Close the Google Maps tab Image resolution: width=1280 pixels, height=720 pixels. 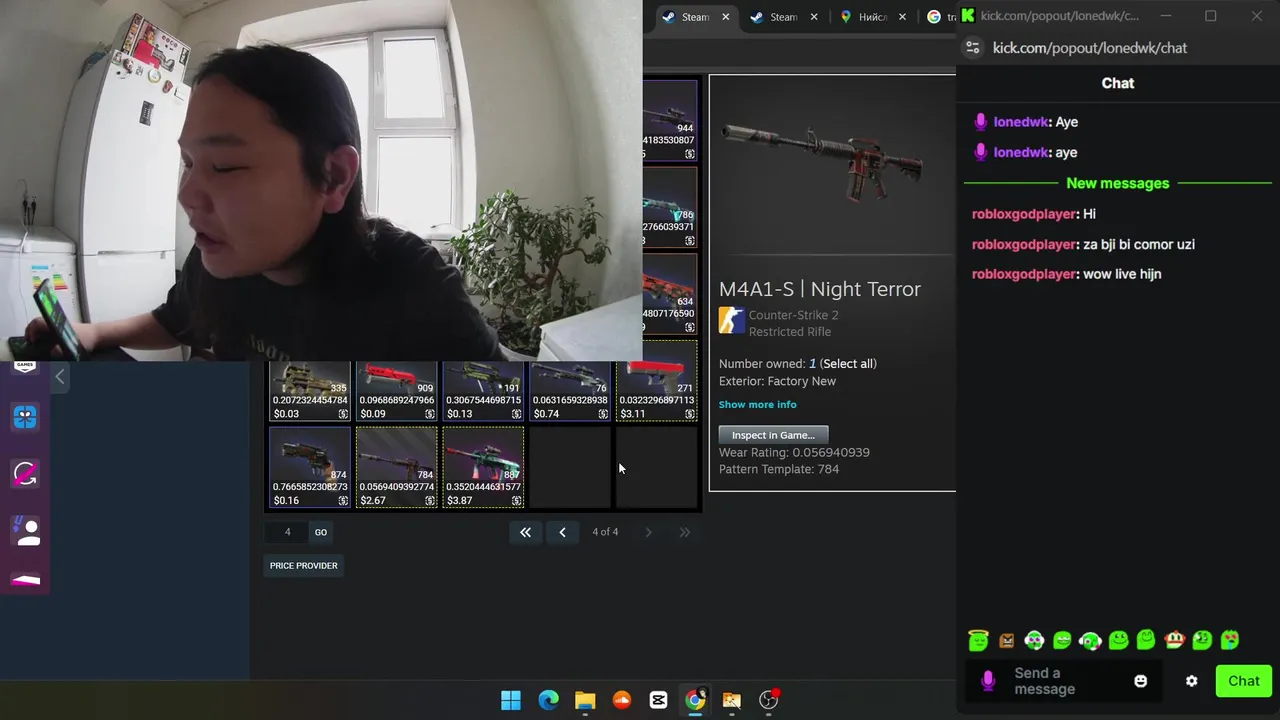[903, 17]
